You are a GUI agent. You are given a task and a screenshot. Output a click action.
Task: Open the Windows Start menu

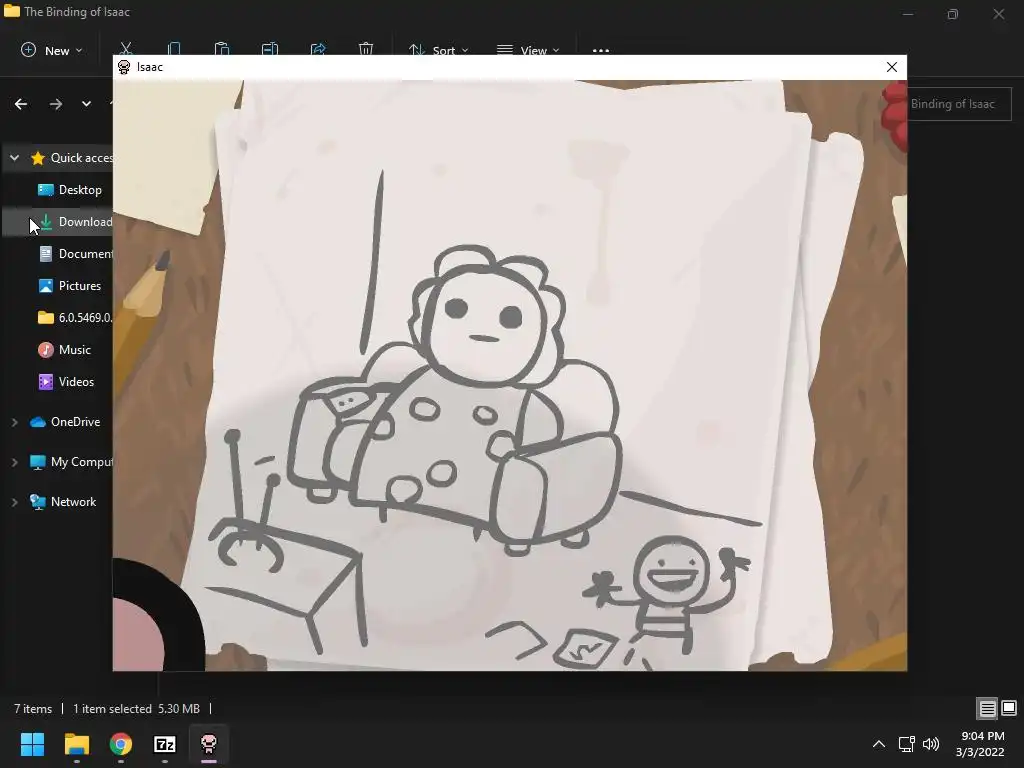click(x=32, y=744)
